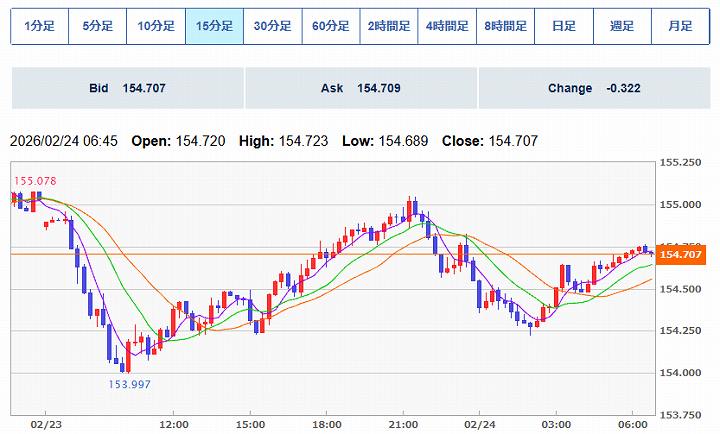Change chart to 30分足 interval
The image size is (720, 434).
pos(272,27)
